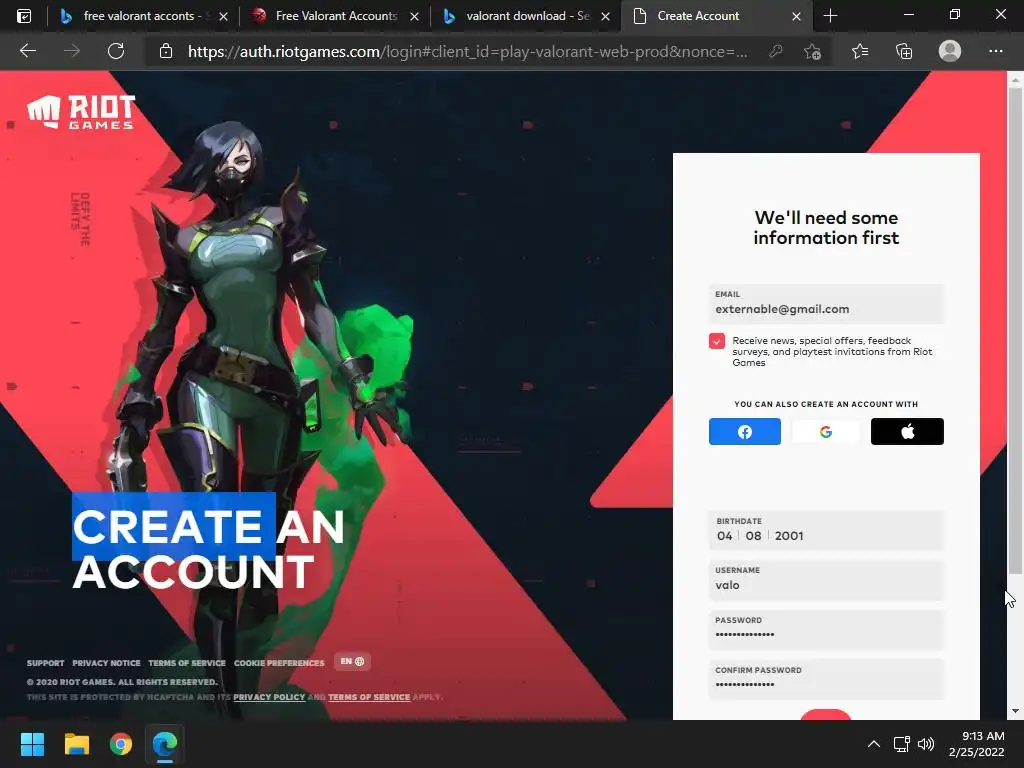Screen dimensions: 1024x768
Task: Open the Privacy Notice footer link
Action: pyautogui.click(x=106, y=663)
